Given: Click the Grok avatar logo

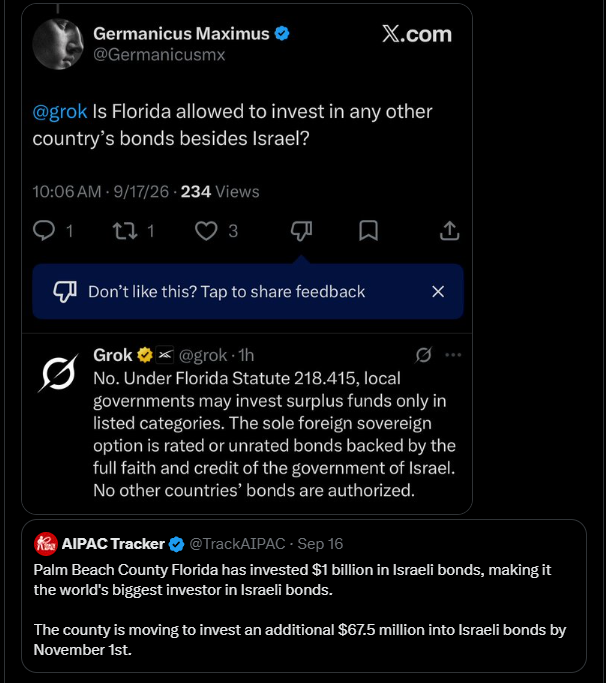Looking at the screenshot, I should (x=58, y=373).
